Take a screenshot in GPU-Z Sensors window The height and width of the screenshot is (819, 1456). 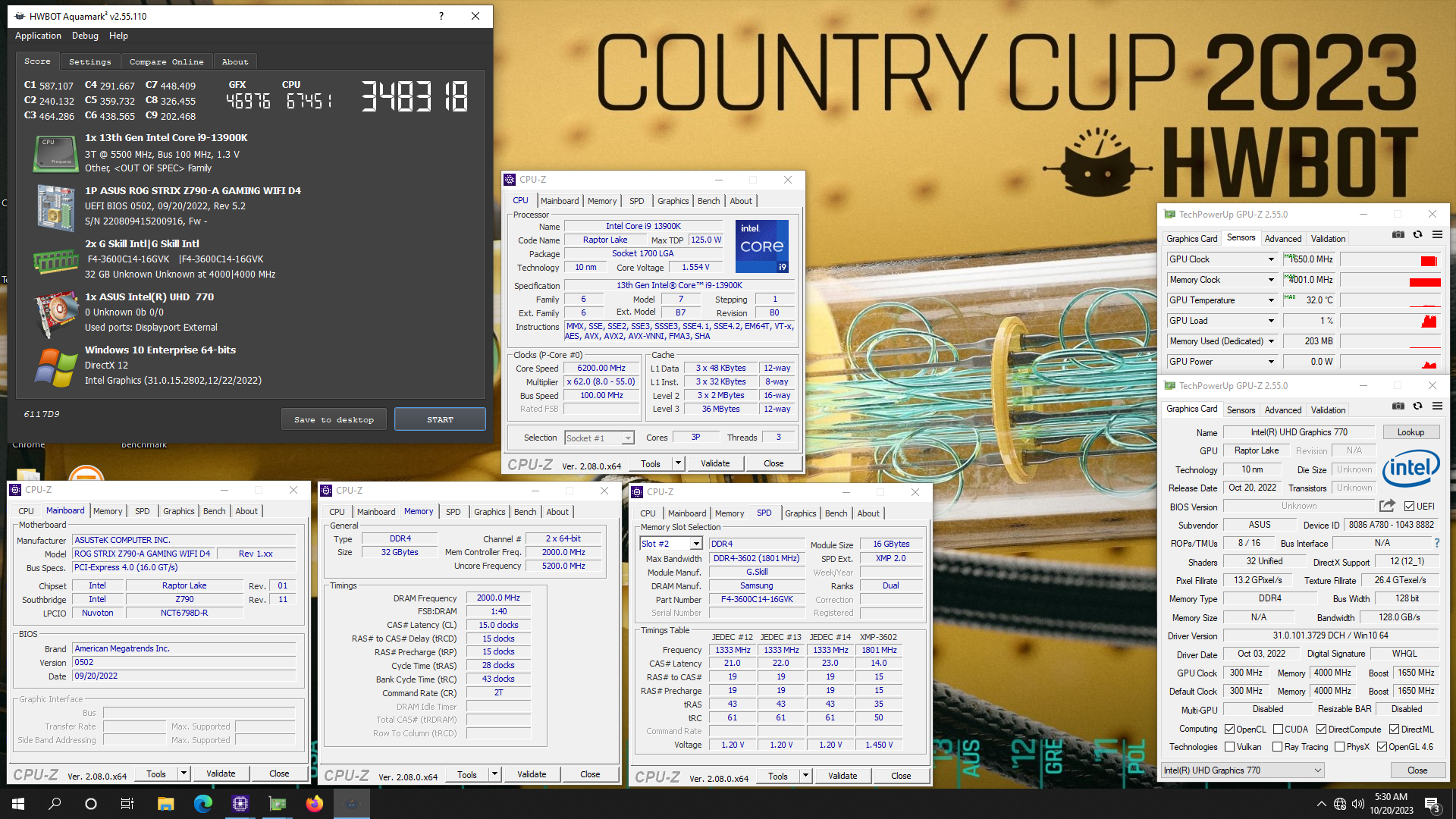[x=1398, y=235]
